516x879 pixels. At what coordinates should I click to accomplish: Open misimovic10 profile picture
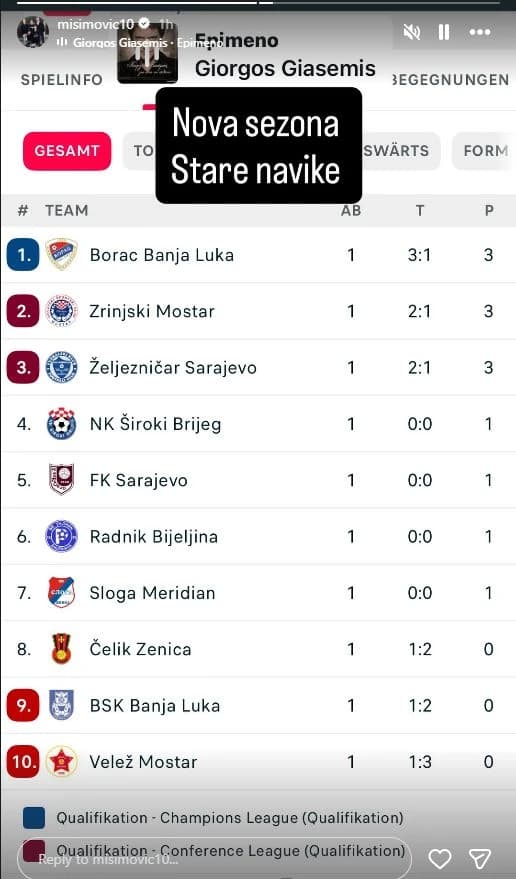click(33, 31)
